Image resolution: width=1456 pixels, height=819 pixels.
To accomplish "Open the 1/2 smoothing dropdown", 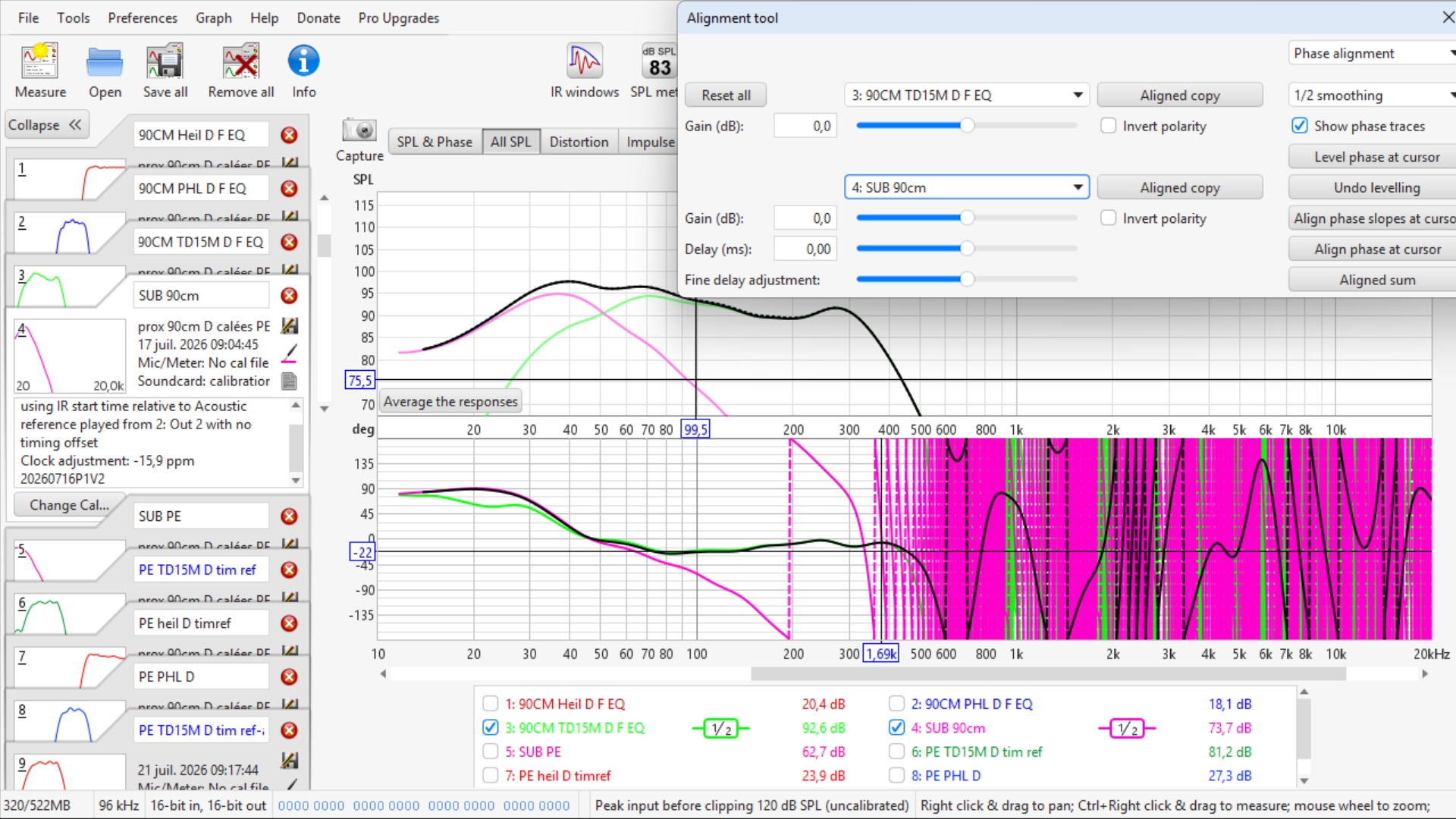I will pos(1372,95).
